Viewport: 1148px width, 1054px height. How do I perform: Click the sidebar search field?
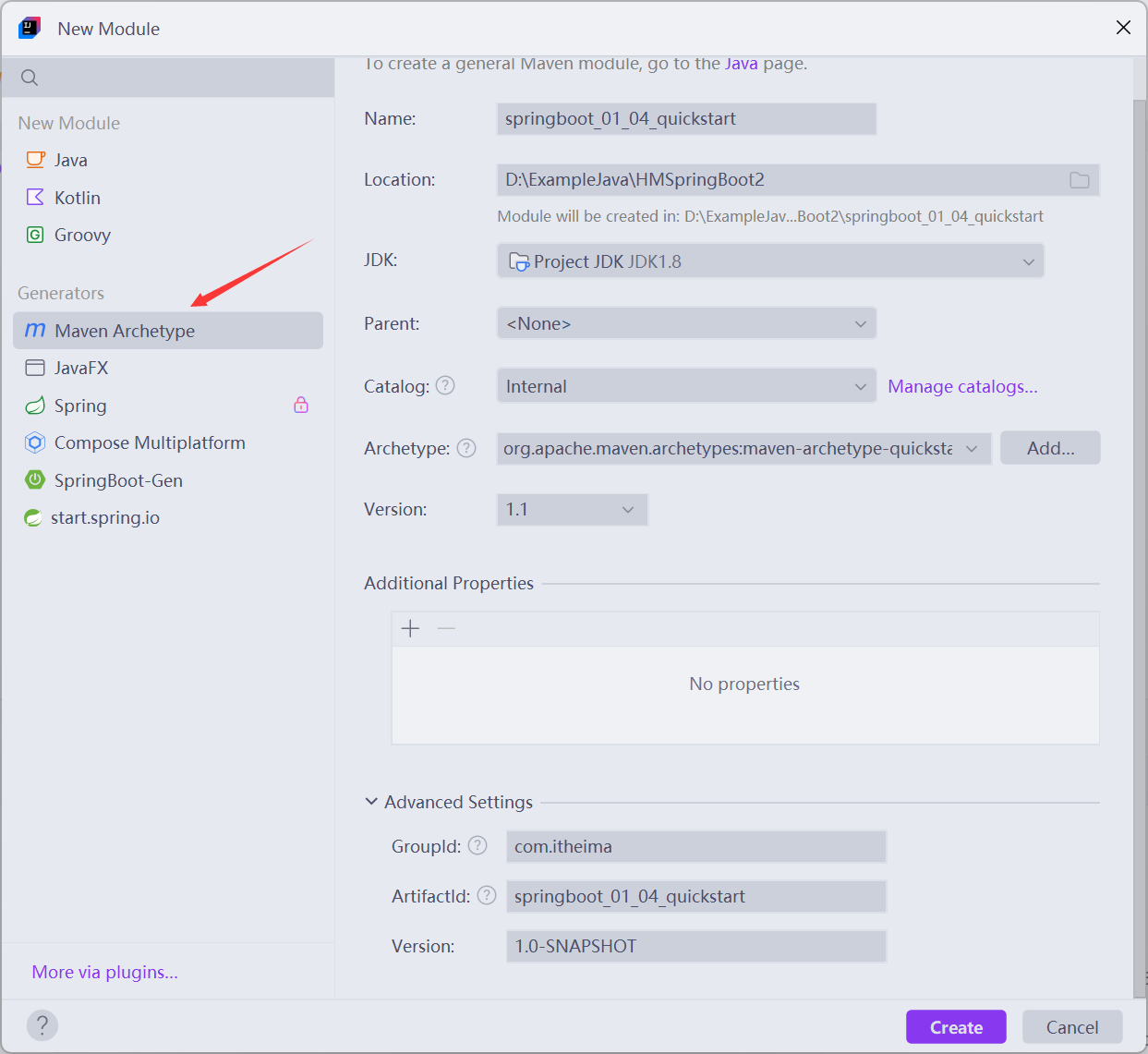pos(168,78)
